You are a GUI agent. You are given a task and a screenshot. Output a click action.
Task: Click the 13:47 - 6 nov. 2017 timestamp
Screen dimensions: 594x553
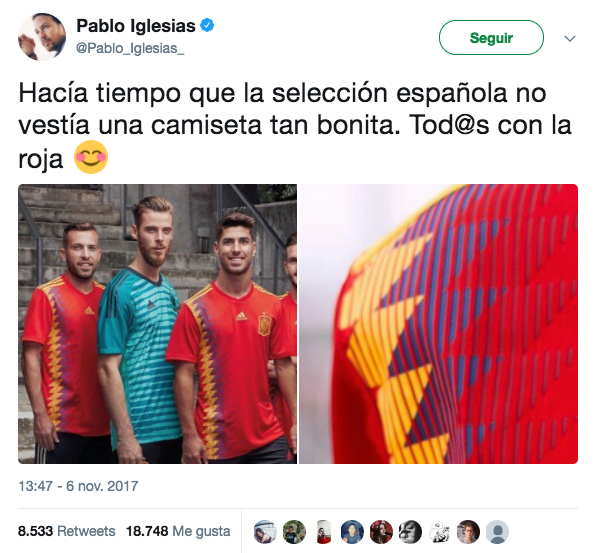(x=78, y=486)
